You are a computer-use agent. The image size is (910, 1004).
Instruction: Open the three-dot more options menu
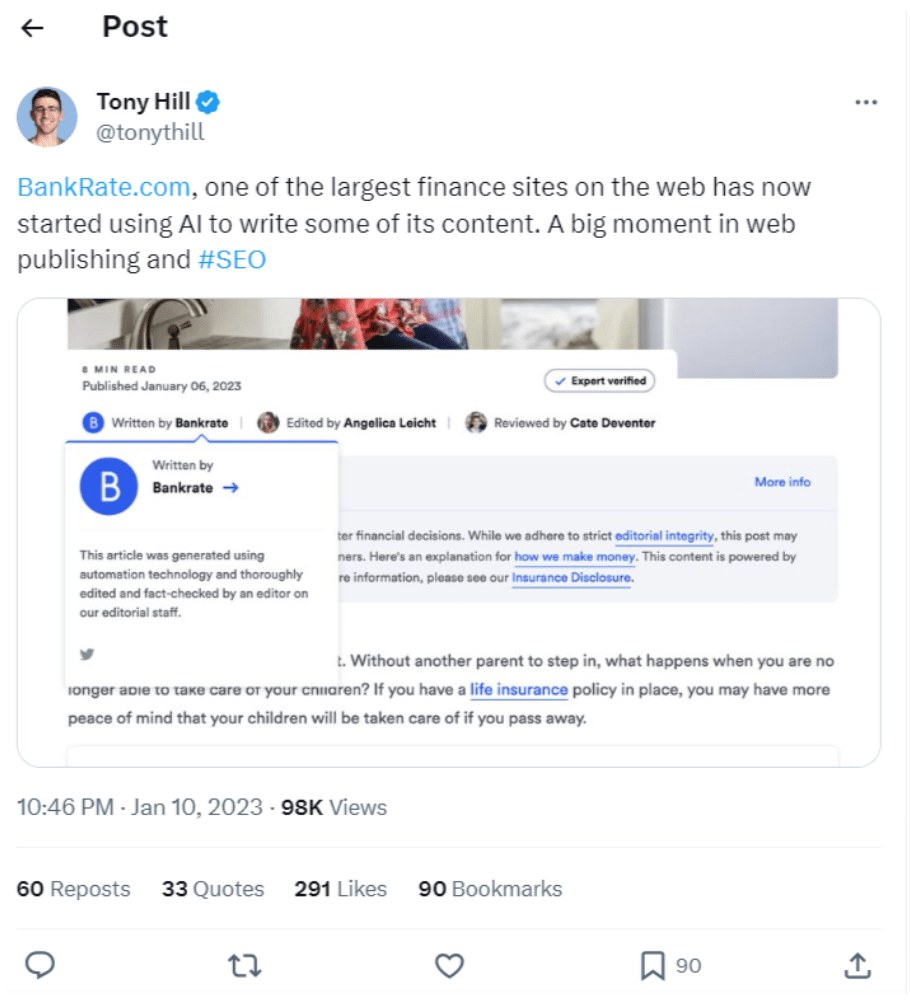click(x=865, y=103)
